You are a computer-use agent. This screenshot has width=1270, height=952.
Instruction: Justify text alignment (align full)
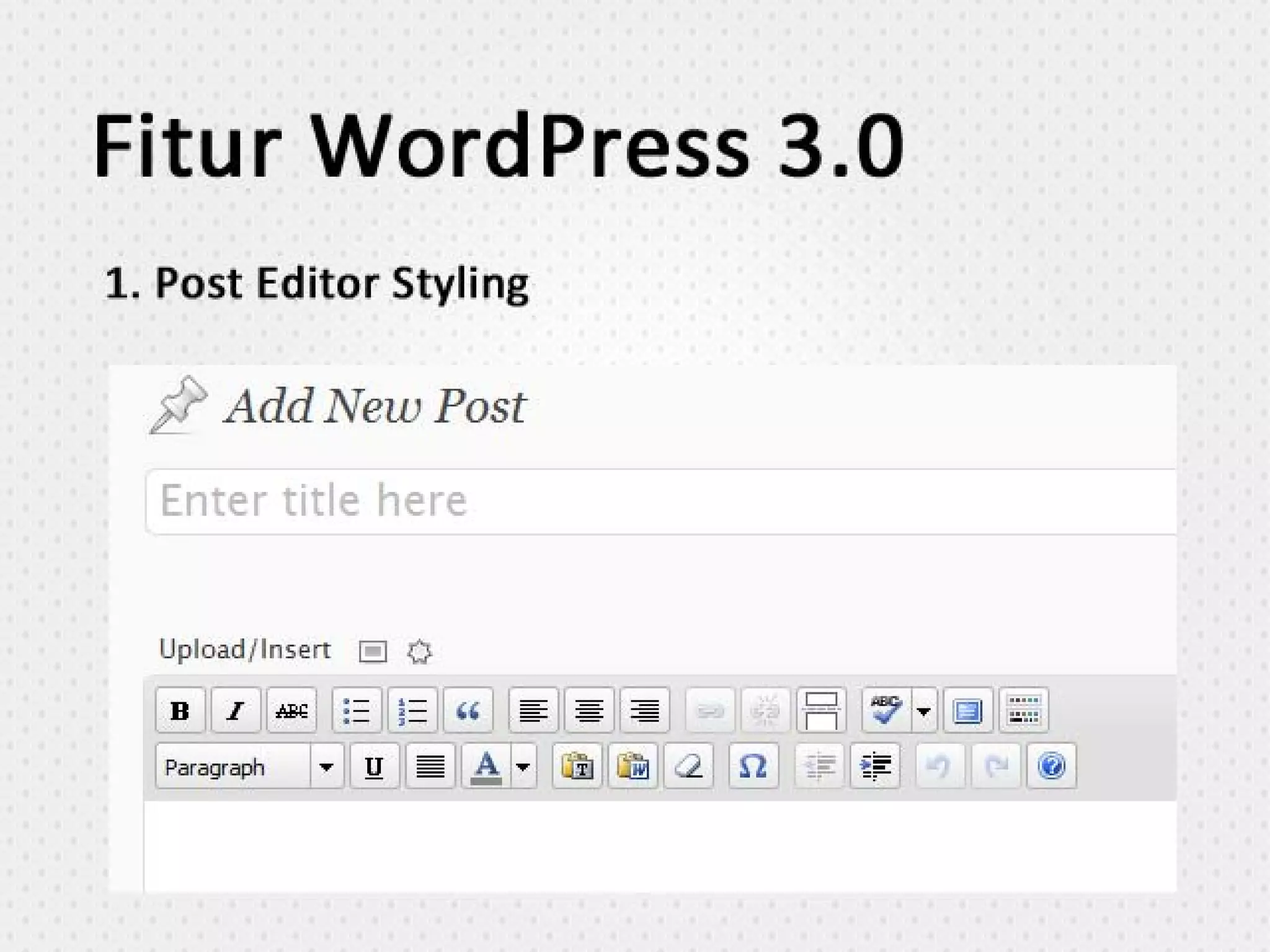coord(430,767)
